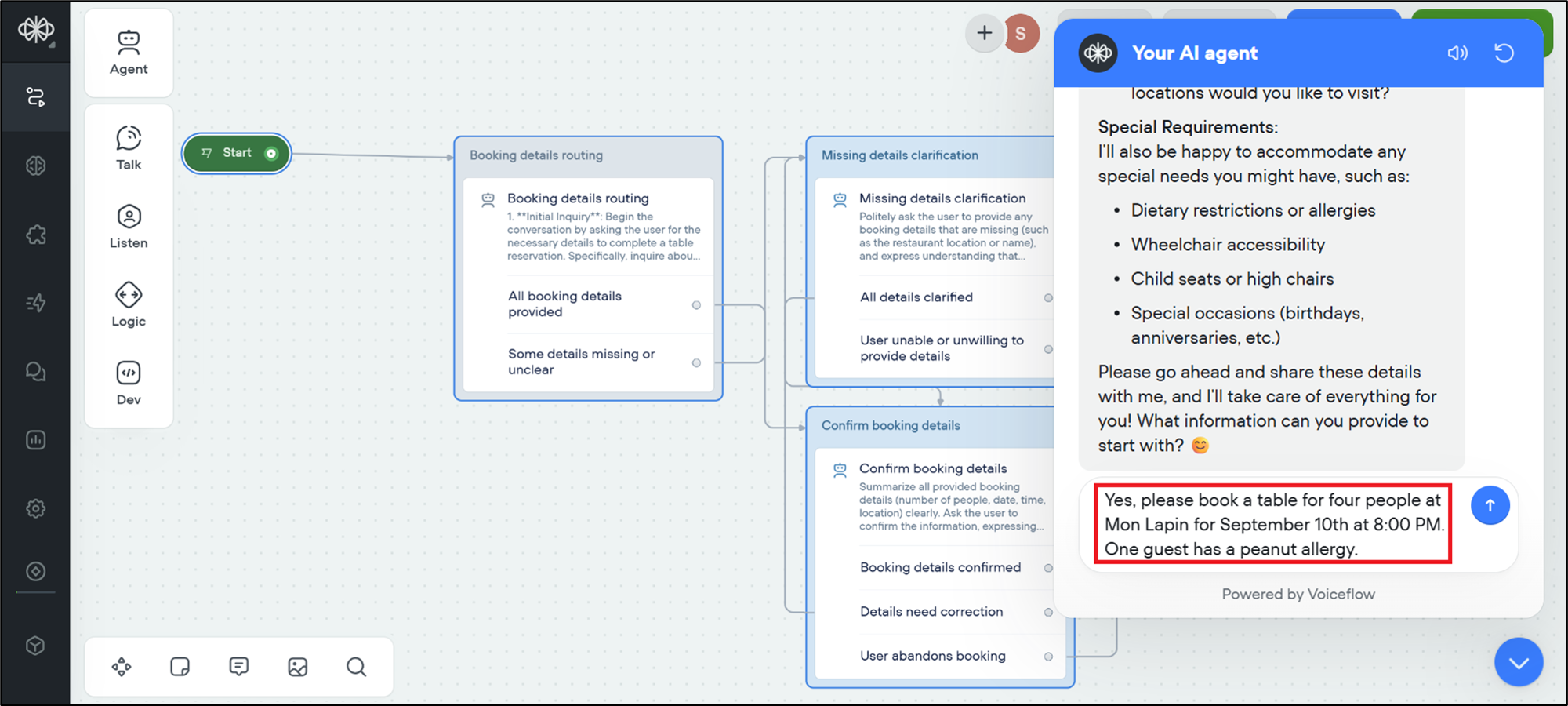Add a sticky note to canvas
Viewport: 1568px width, 706px height.
click(180, 667)
